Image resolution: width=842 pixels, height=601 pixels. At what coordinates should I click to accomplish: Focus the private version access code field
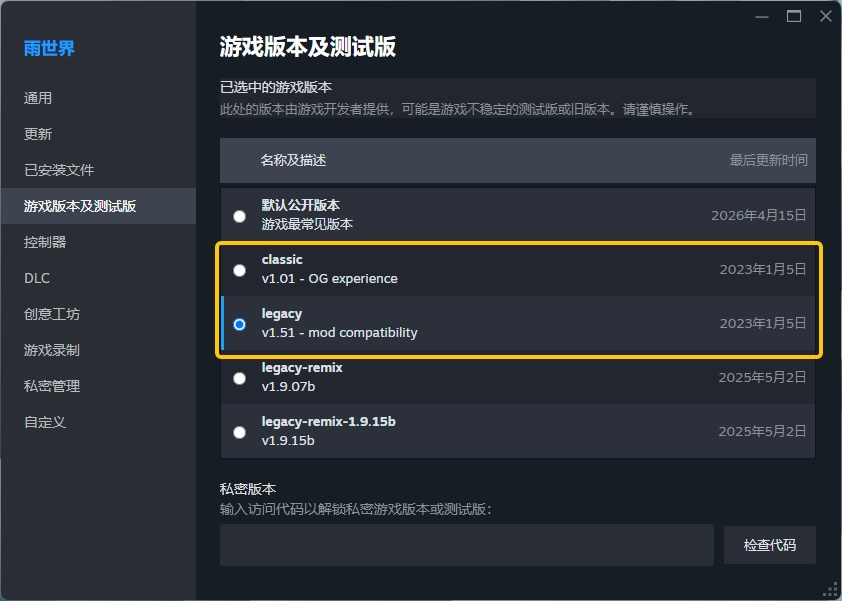(x=467, y=545)
